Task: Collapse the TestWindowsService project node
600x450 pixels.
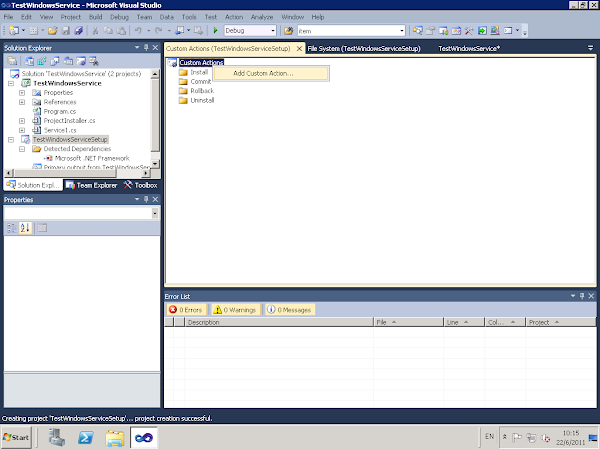Action: click(x=11, y=83)
